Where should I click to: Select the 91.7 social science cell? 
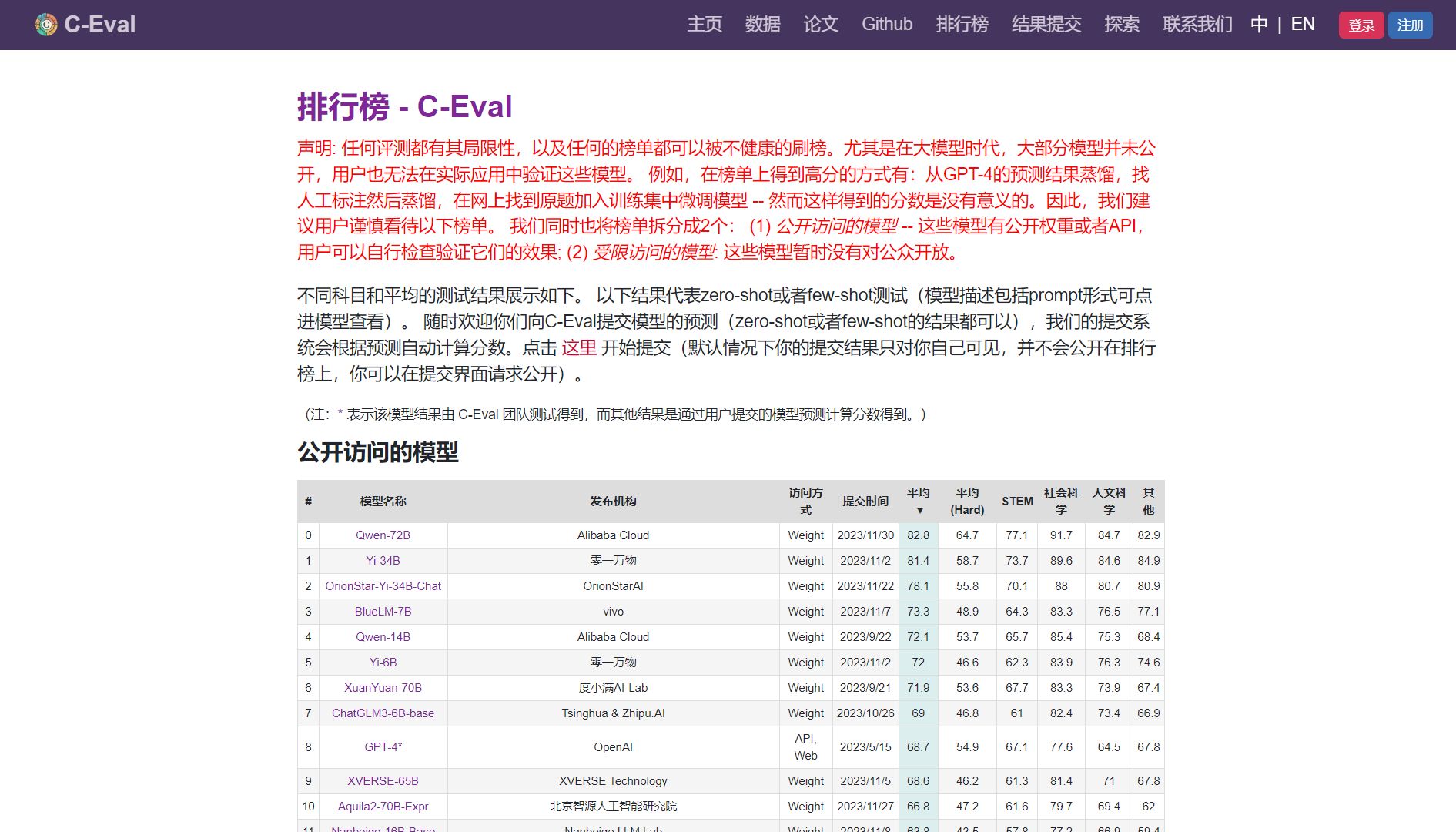tap(1061, 535)
